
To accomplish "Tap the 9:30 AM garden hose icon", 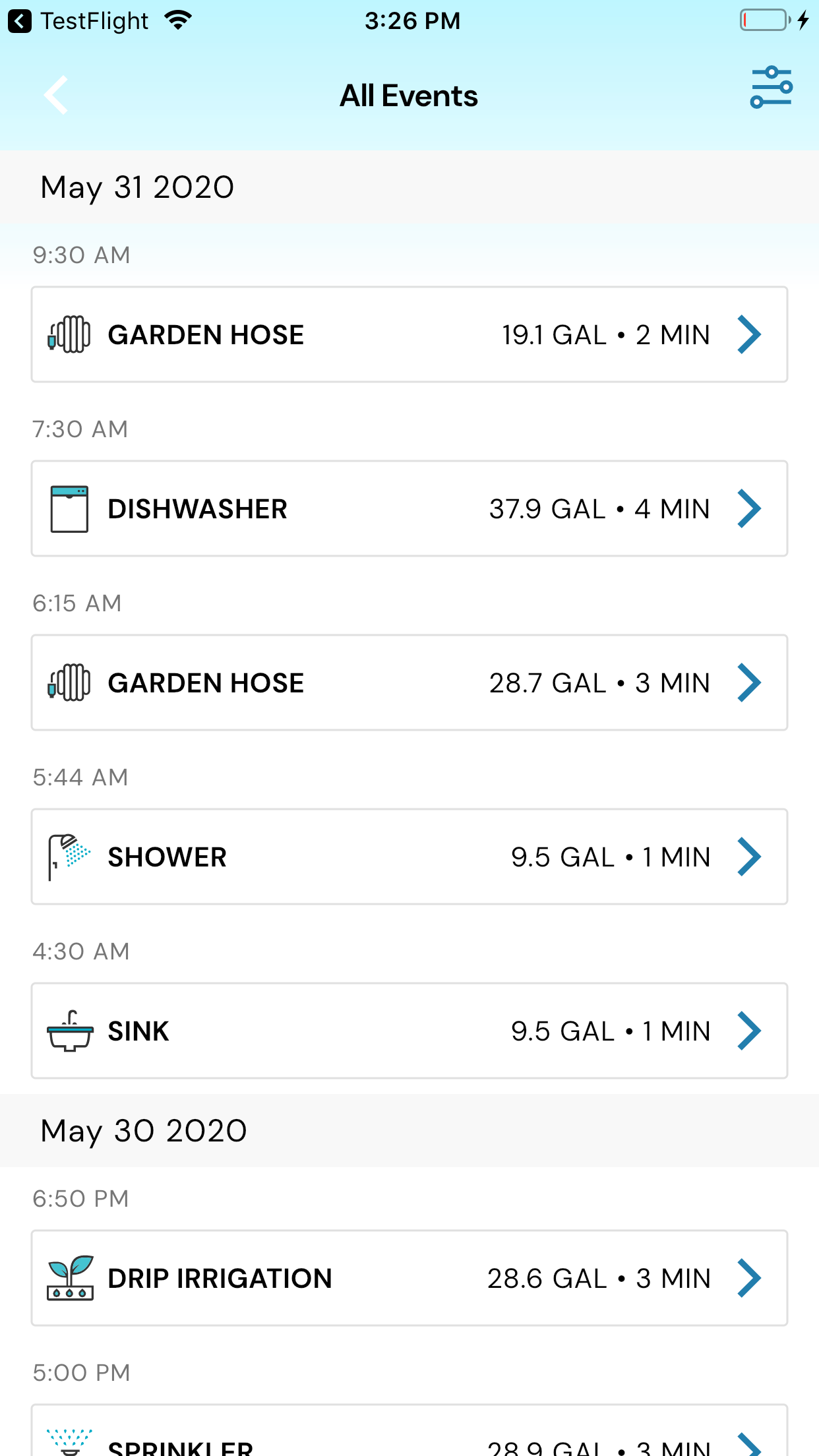I will point(69,334).
